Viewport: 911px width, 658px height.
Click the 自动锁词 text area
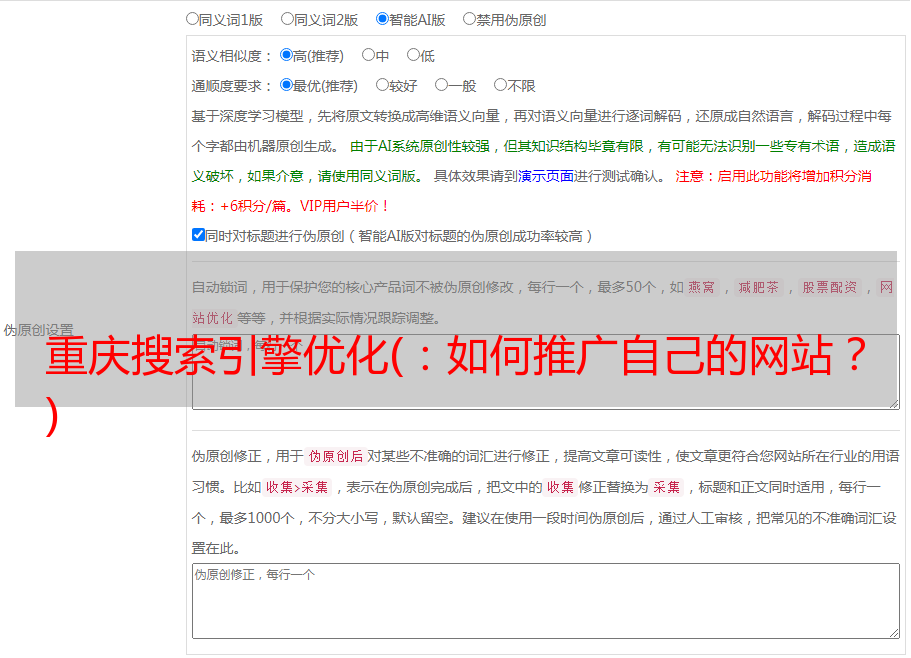pos(546,372)
